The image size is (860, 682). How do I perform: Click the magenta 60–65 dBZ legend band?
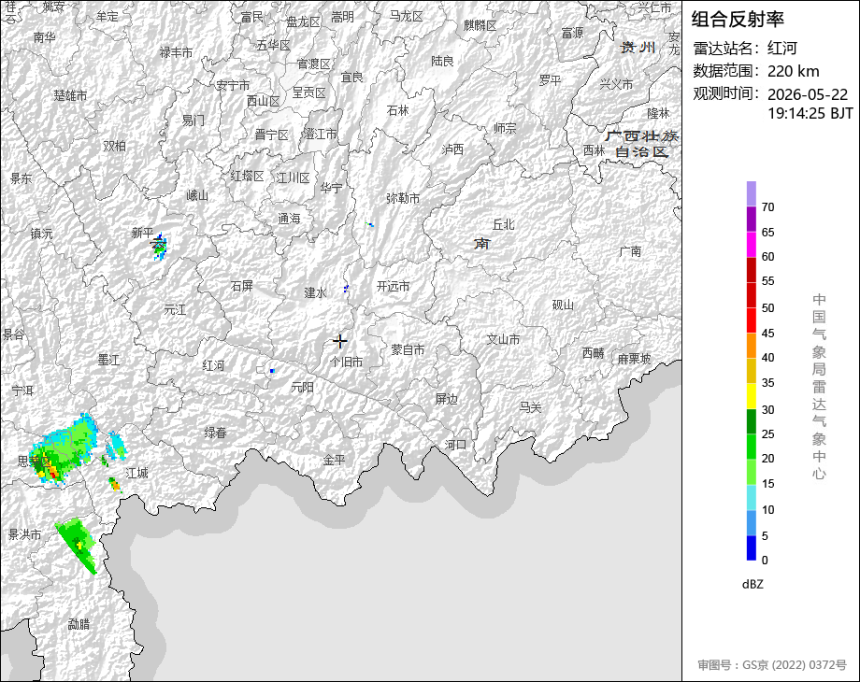pos(751,245)
